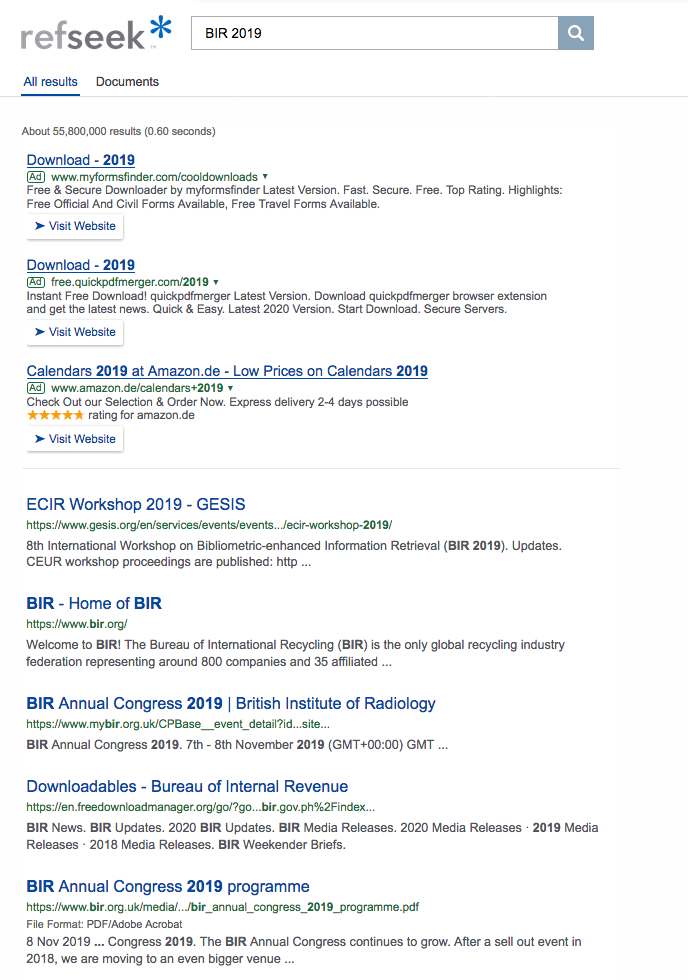Screen dimensions: 688x980
Task: Click the magnifier search button
Action: (x=575, y=33)
